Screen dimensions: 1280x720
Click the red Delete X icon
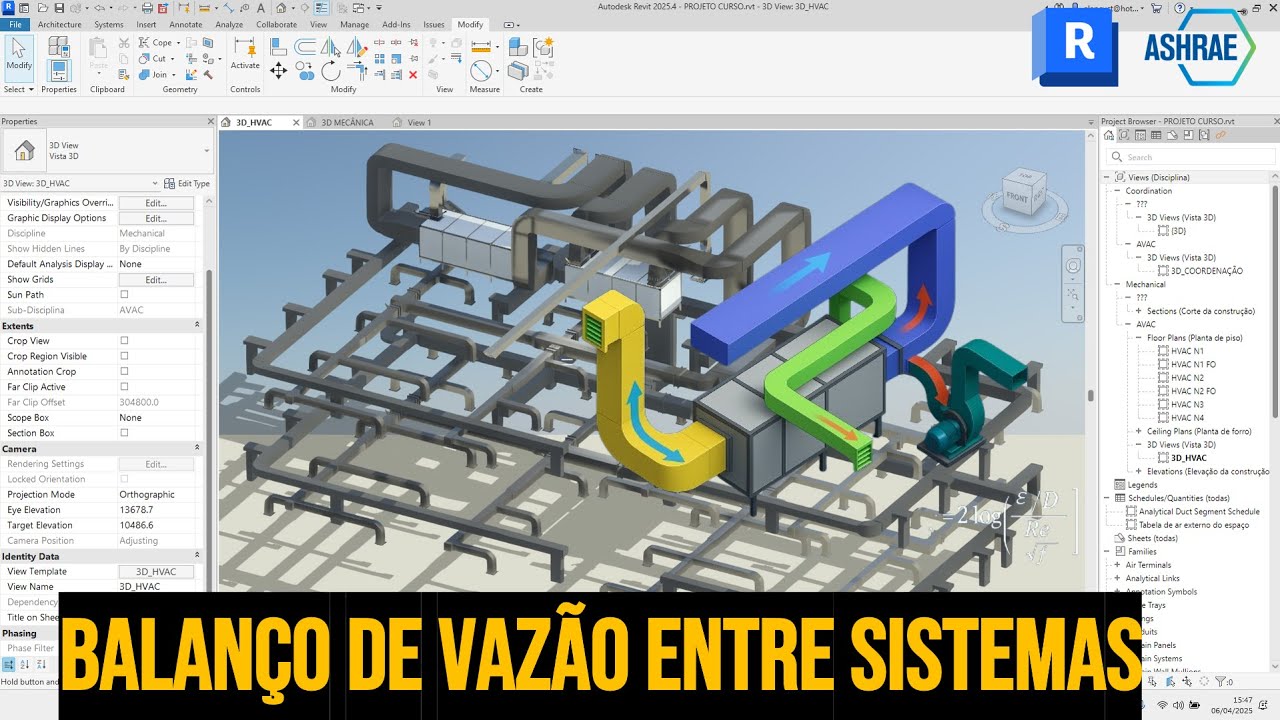tap(413, 75)
